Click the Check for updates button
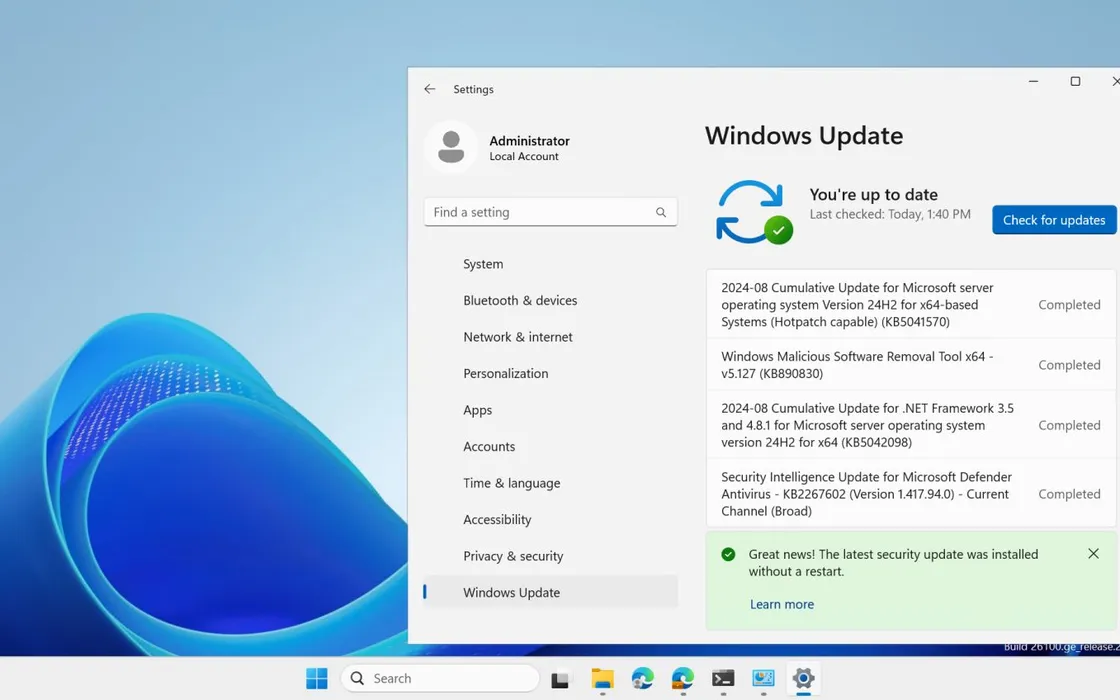The width and height of the screenshot is (1120, 700). click(1054, 220)
